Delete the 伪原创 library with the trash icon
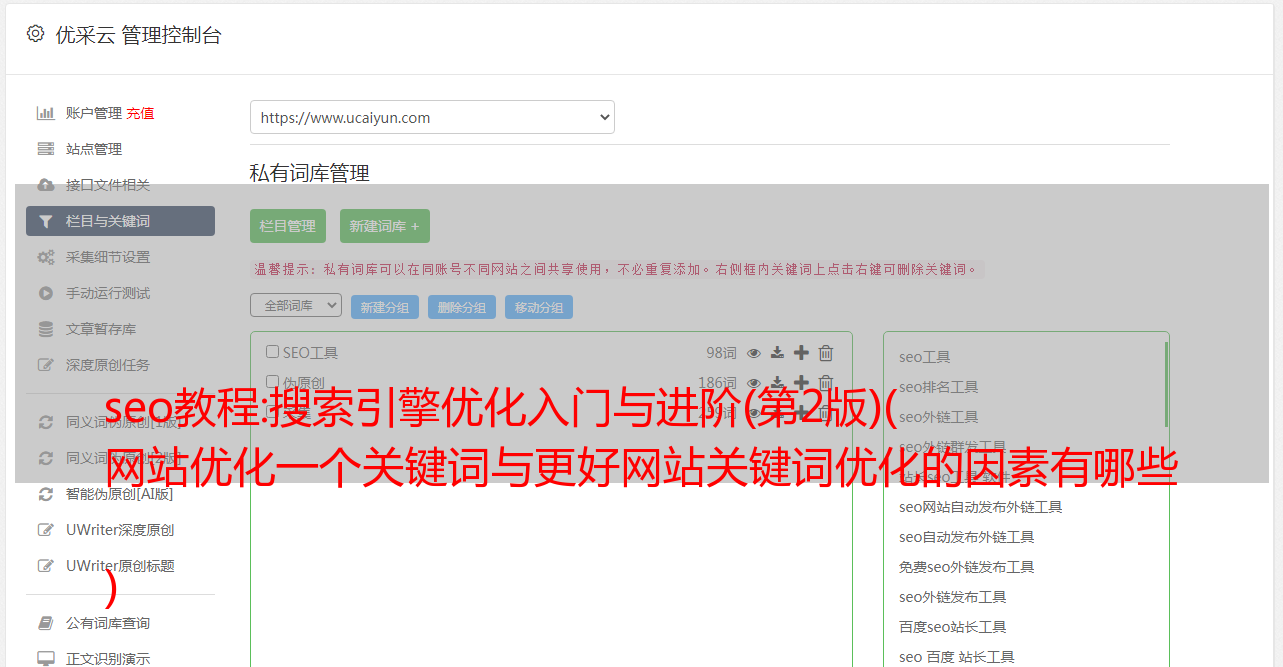1283x667 pixels. [826, 383]
